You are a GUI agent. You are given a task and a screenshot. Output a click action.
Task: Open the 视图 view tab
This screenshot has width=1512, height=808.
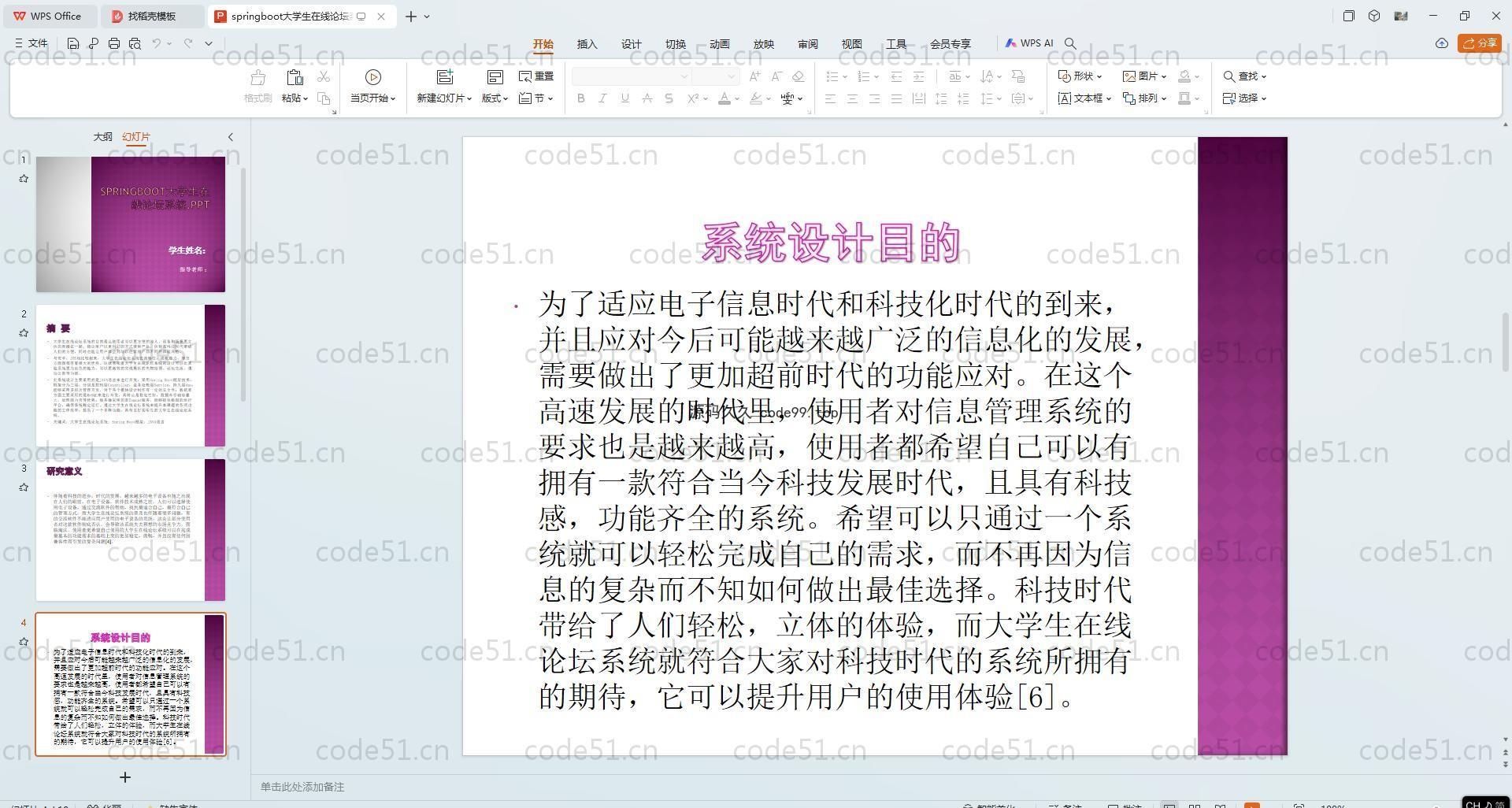(x=852, y=44)
